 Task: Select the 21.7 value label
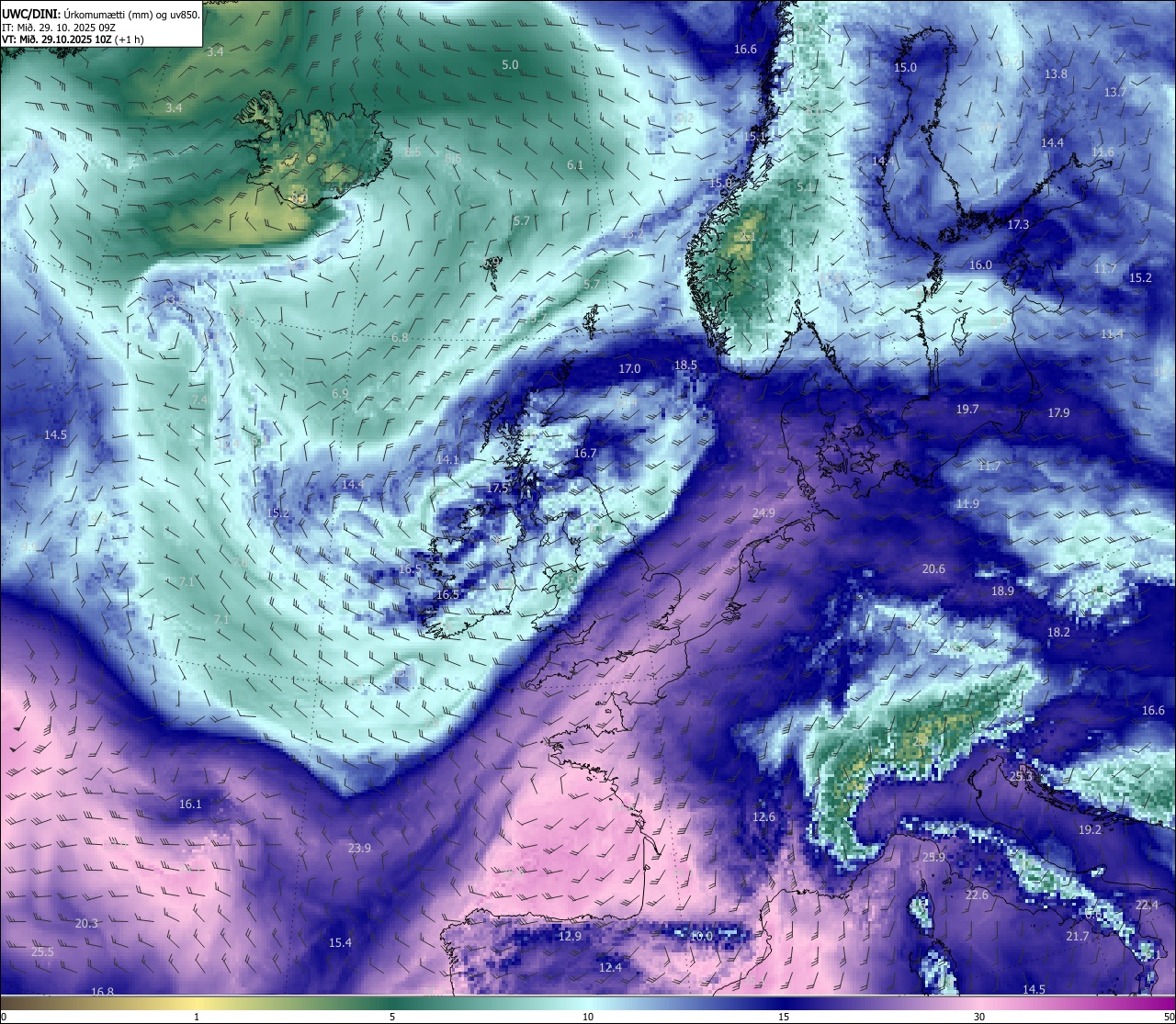click(1077, 937)
